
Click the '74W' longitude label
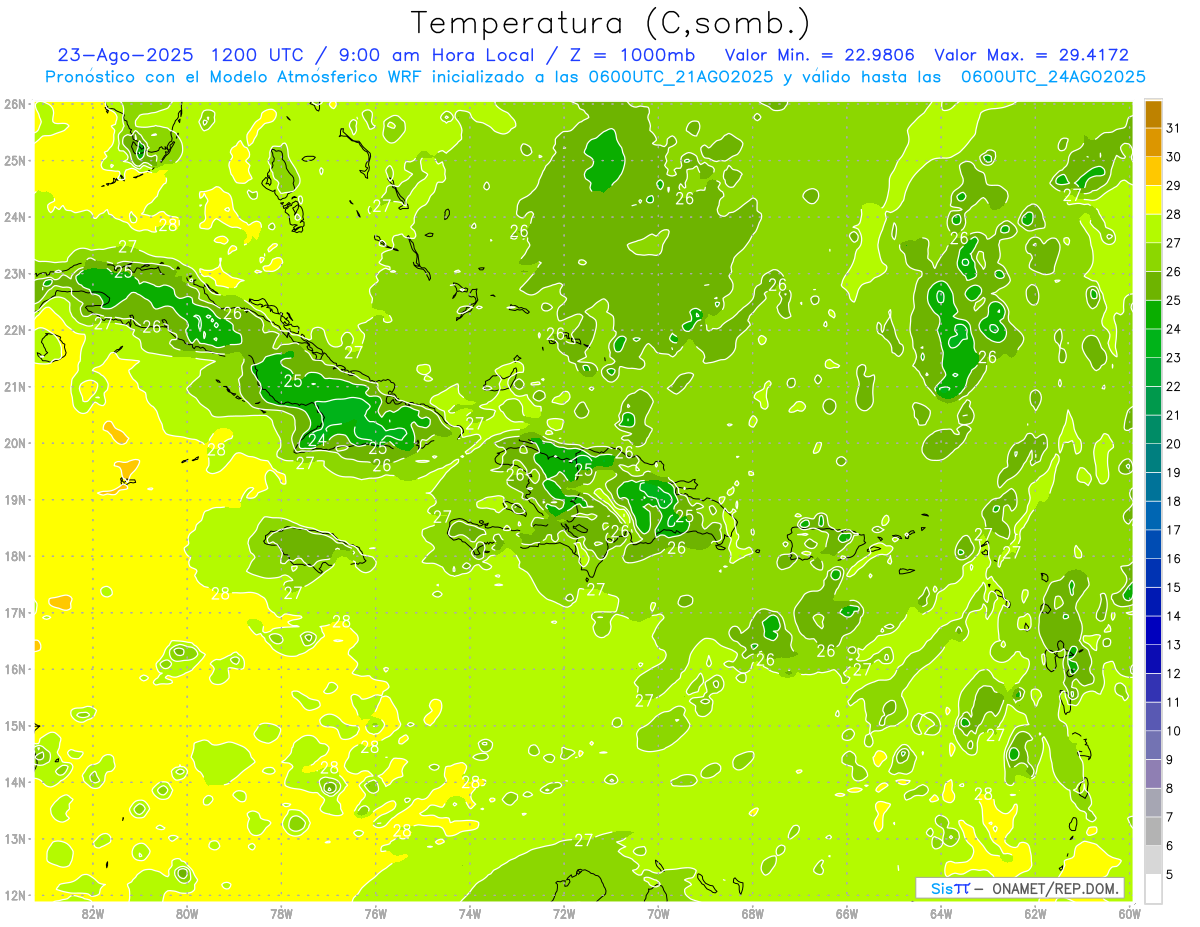click(x=470, y=913)
